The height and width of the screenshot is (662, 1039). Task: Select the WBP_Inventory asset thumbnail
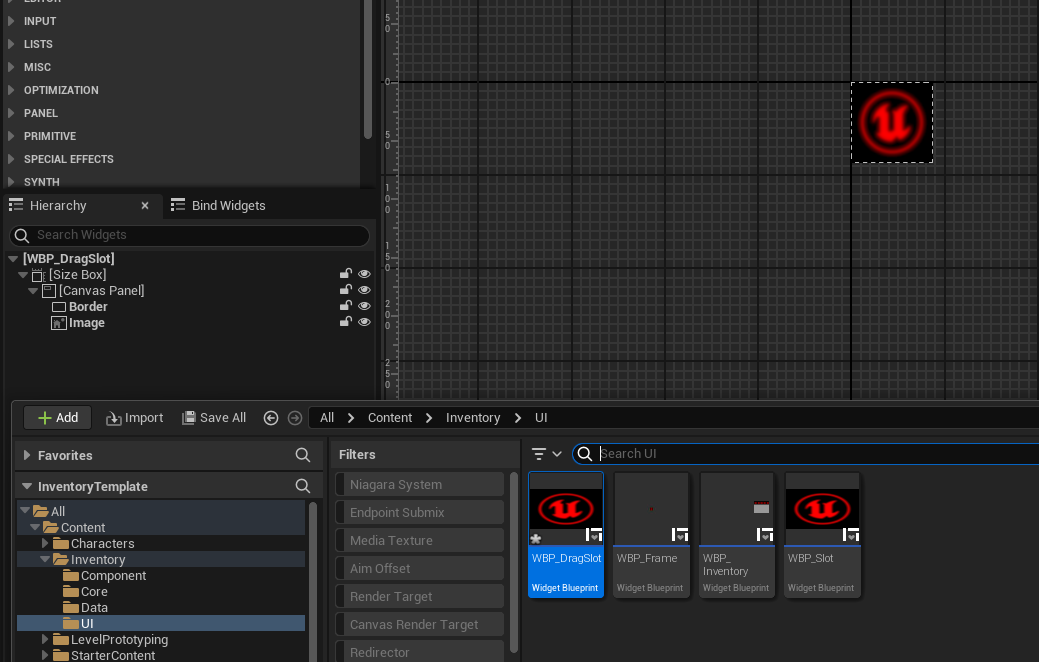(x=737, y=535)
